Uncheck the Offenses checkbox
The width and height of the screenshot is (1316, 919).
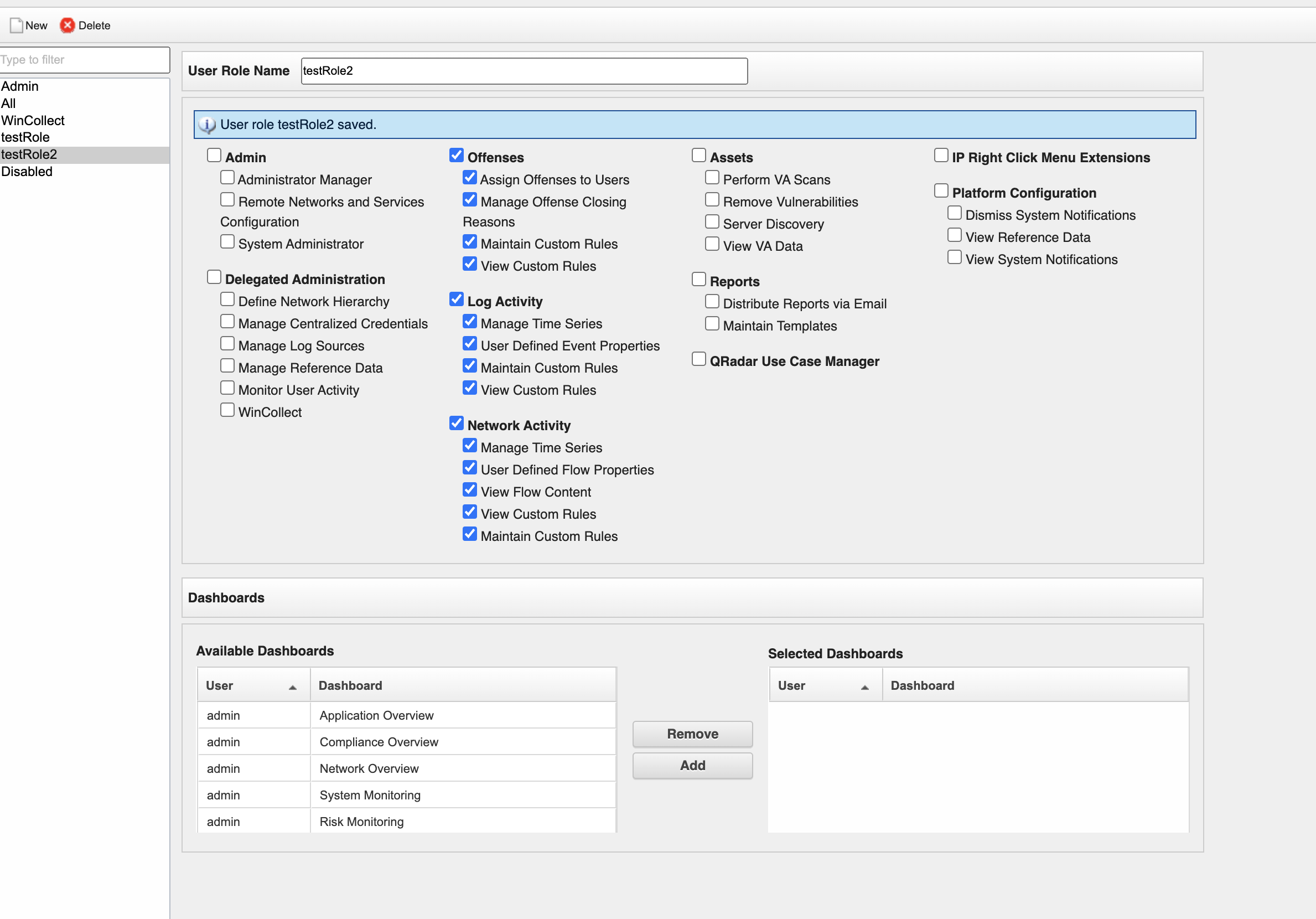click(456, 156)
